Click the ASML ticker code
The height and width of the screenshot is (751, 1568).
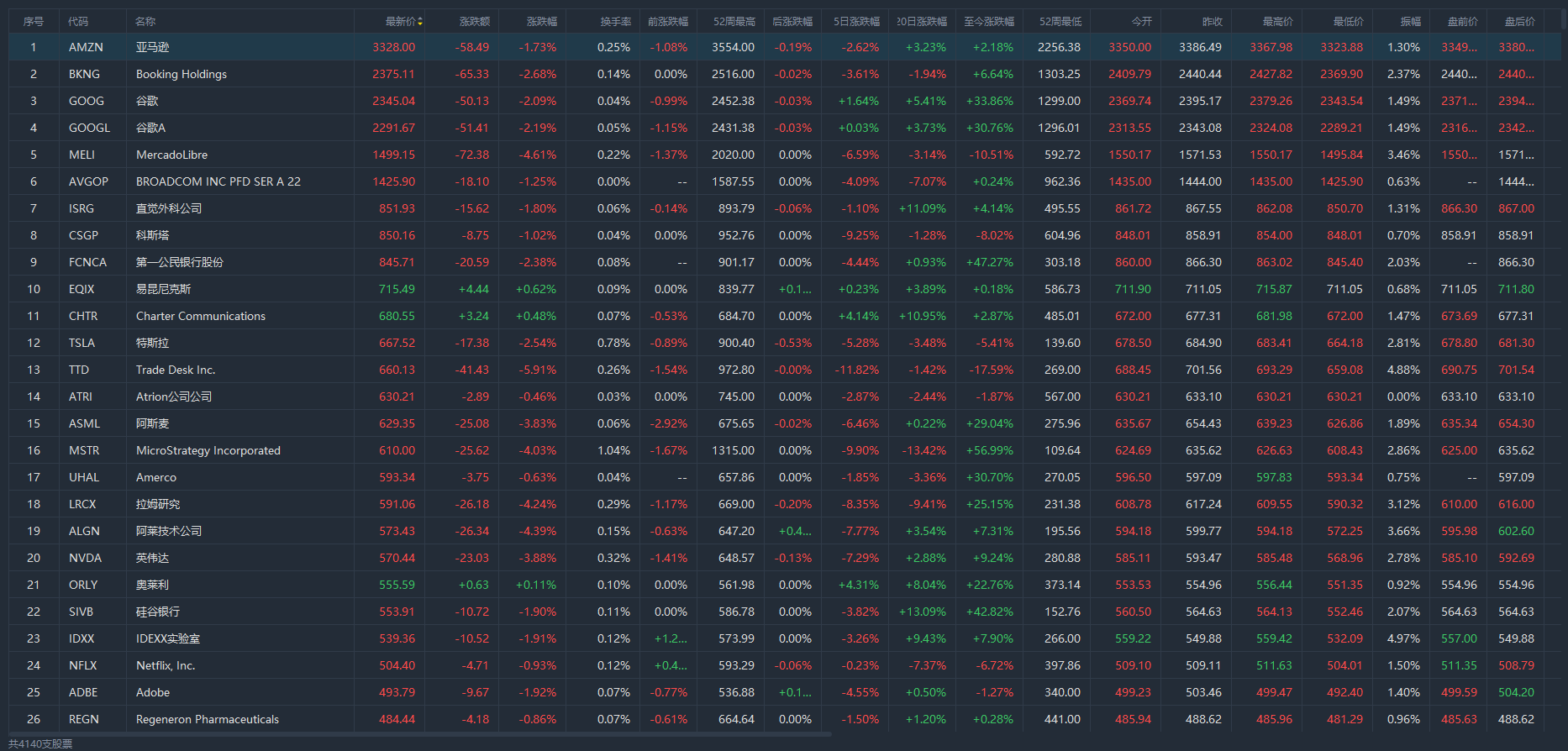pos(84,423)
